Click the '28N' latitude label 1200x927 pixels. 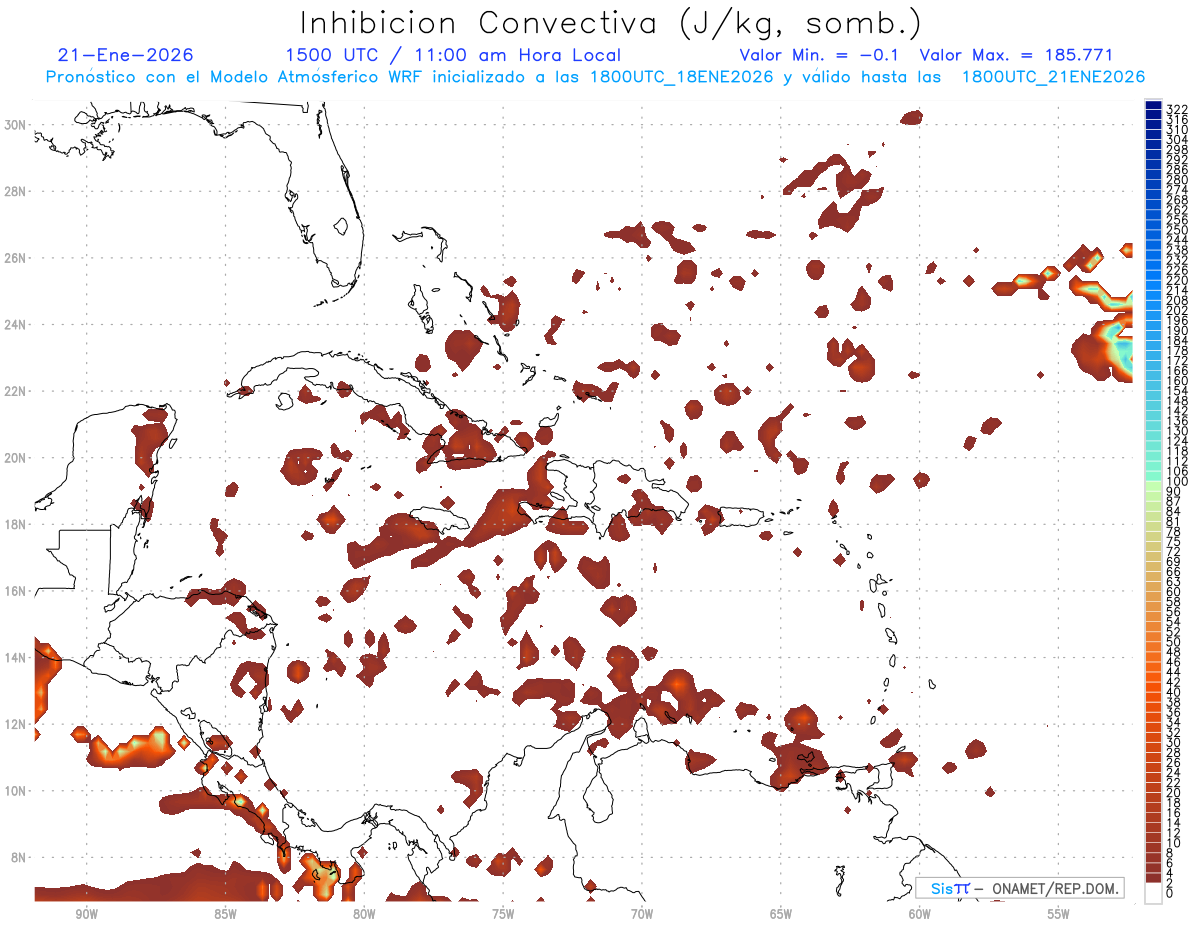15,191
